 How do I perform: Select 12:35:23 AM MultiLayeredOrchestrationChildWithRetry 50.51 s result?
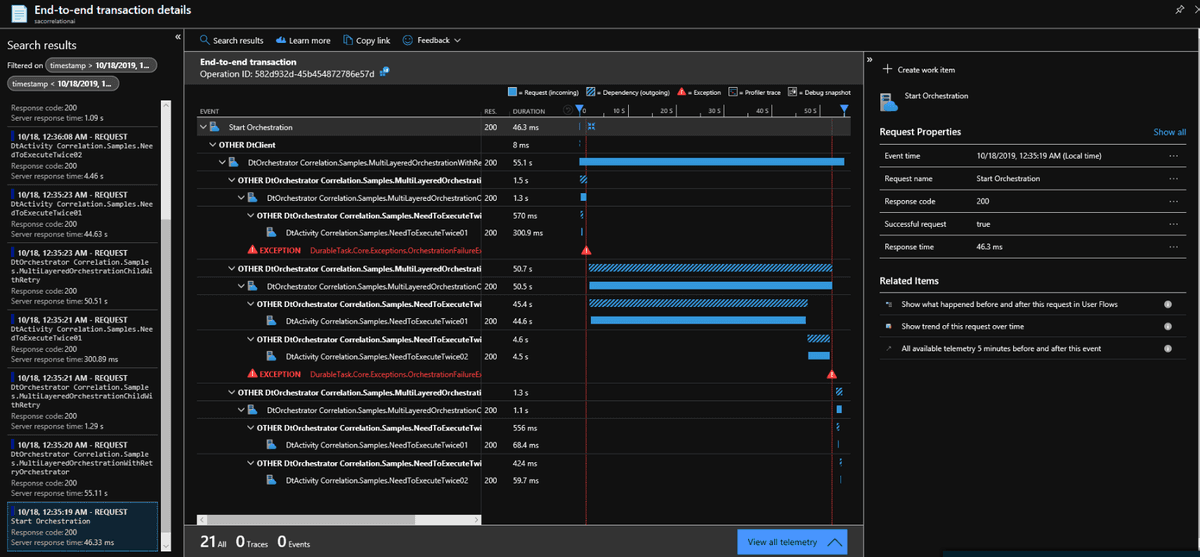(x=82, y=278)
